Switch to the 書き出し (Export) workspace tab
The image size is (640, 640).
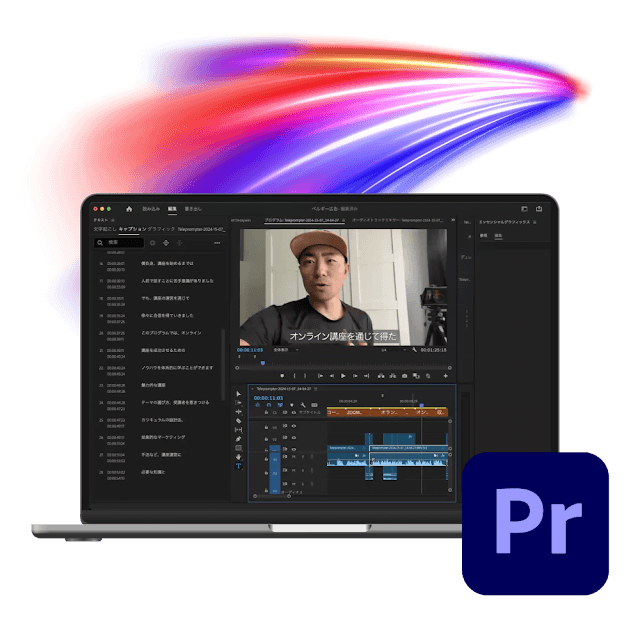click(x=193, y=209)
